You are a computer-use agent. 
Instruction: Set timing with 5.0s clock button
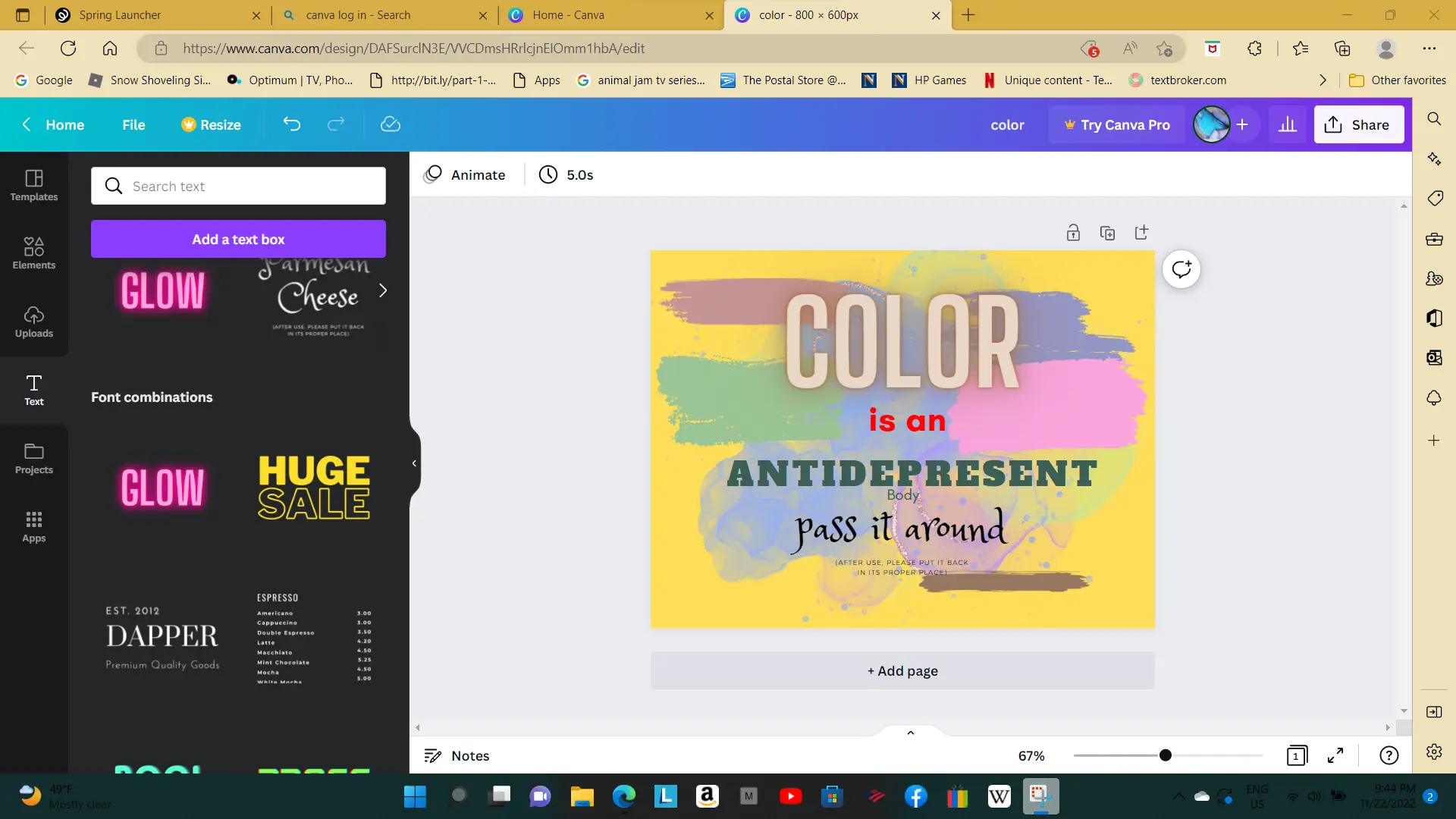coord(566,174)
